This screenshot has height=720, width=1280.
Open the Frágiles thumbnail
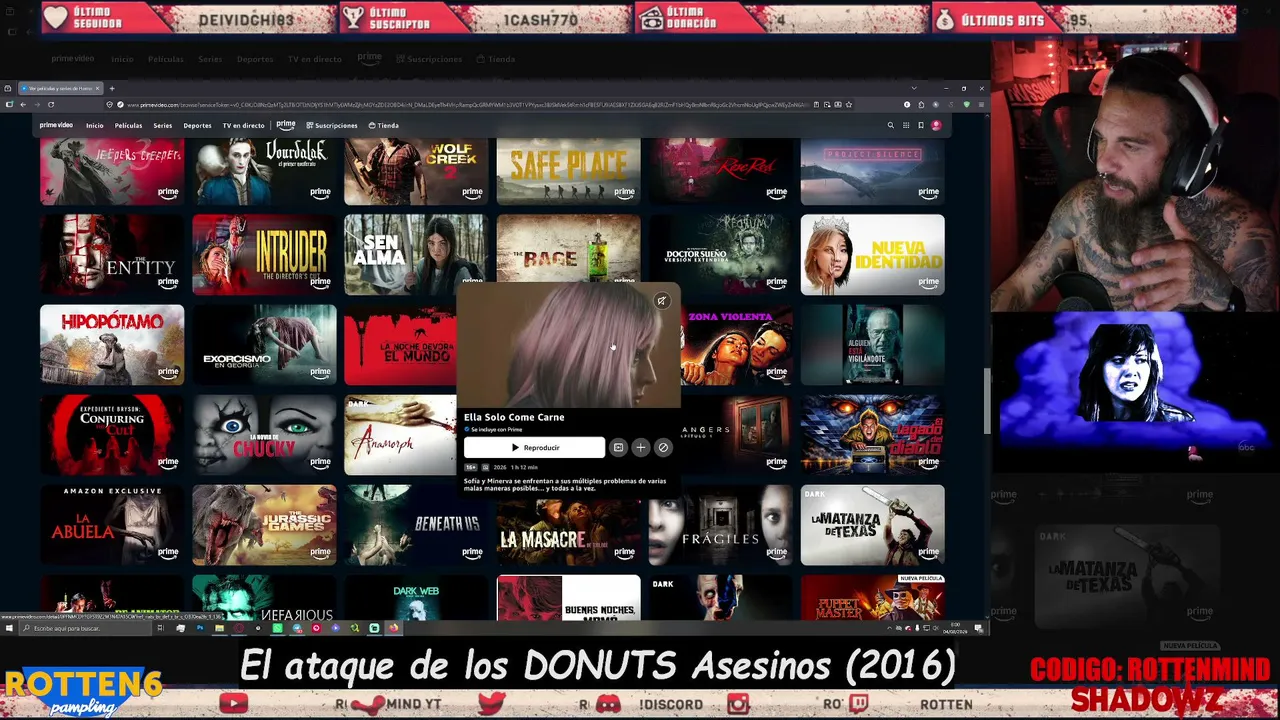coord(720,525)
